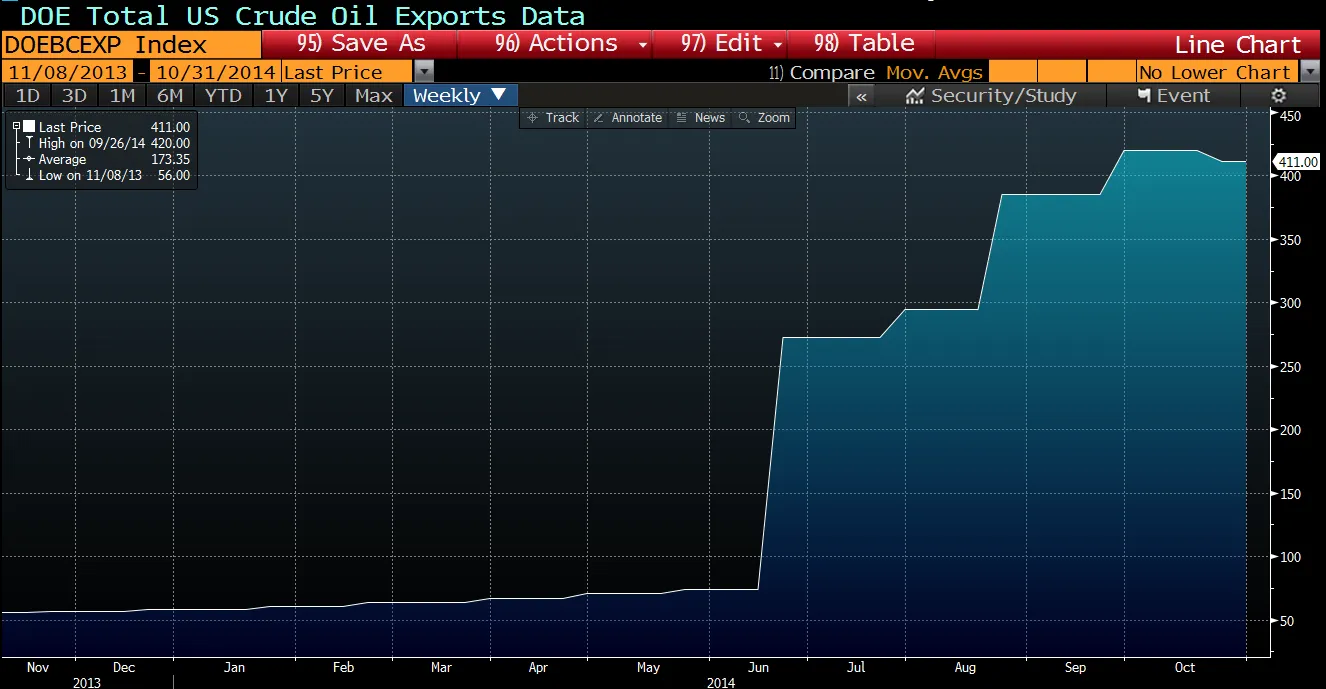Select the 5Y range tab
Screen dimensions: 1326x689
(x=322, y=96)
